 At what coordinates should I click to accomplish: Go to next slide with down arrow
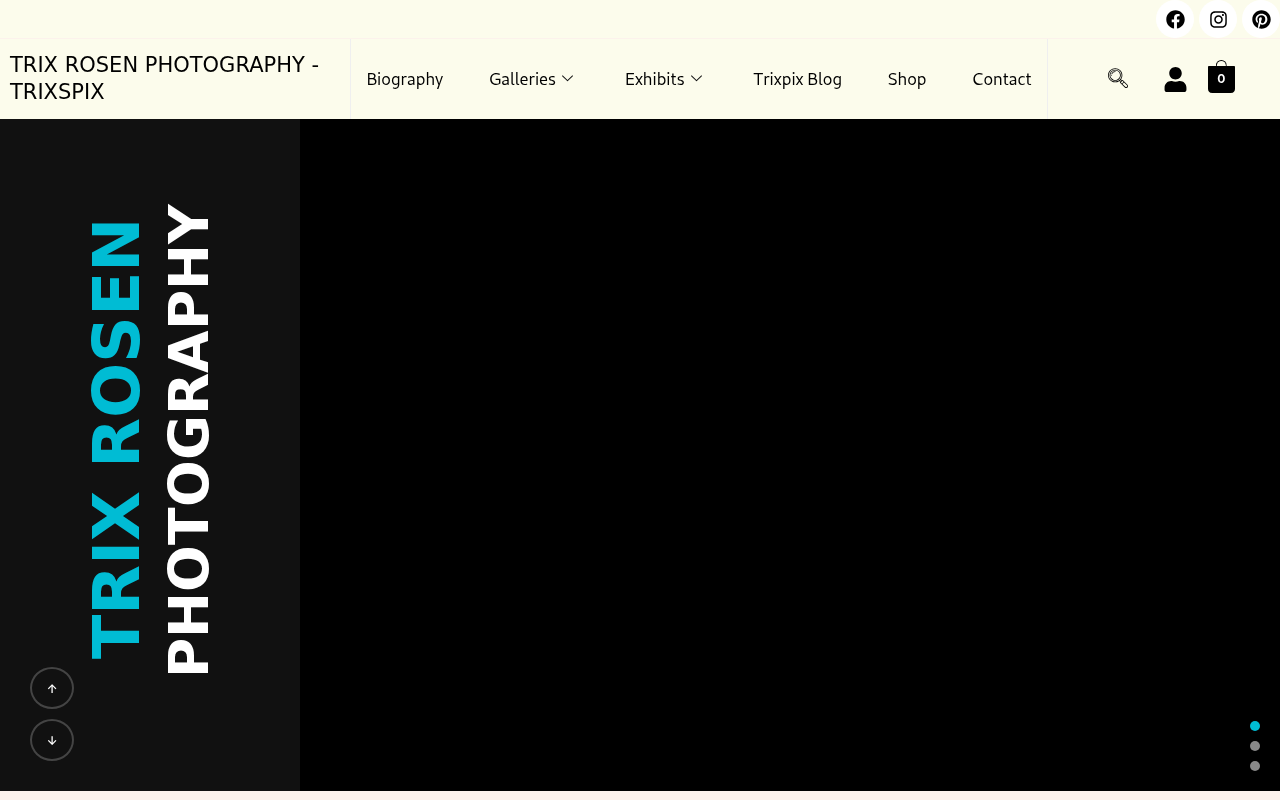point(52,740)
